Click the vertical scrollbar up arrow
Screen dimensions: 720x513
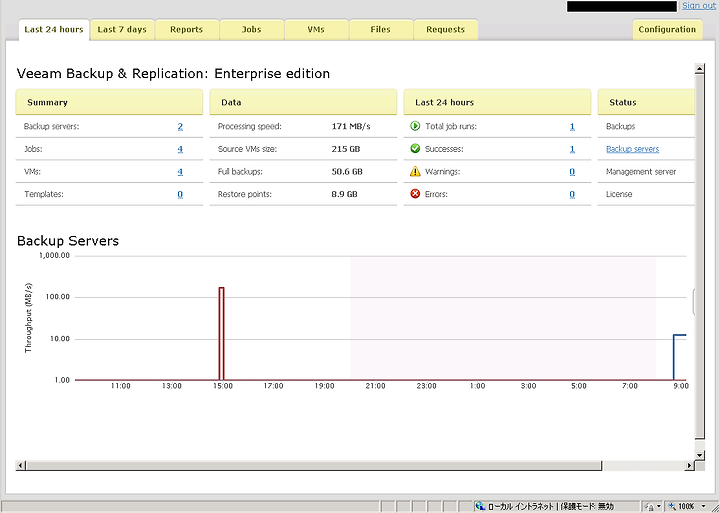pos(699,69)
